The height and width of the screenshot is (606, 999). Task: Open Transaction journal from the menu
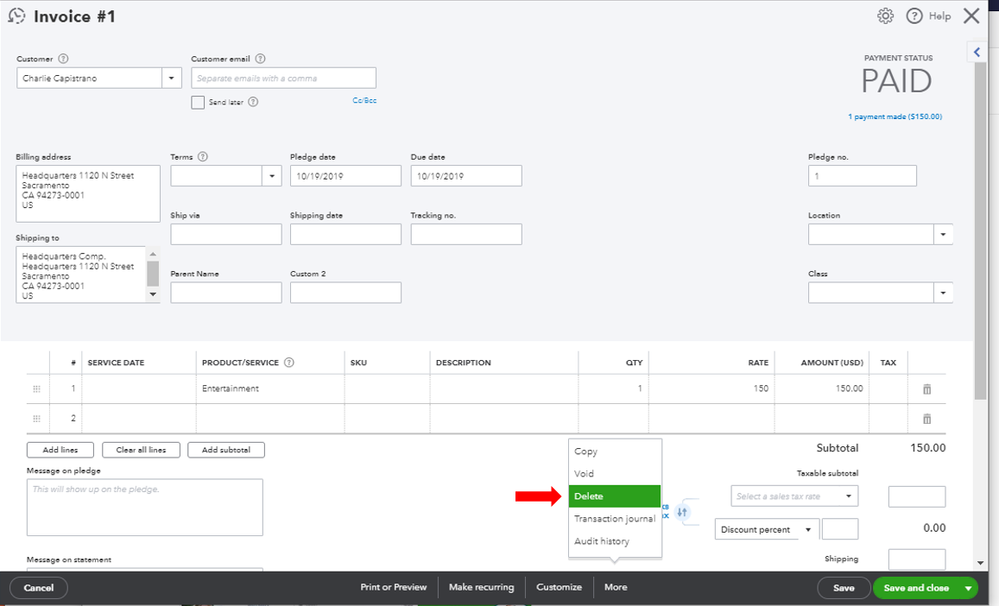(614, 519)
